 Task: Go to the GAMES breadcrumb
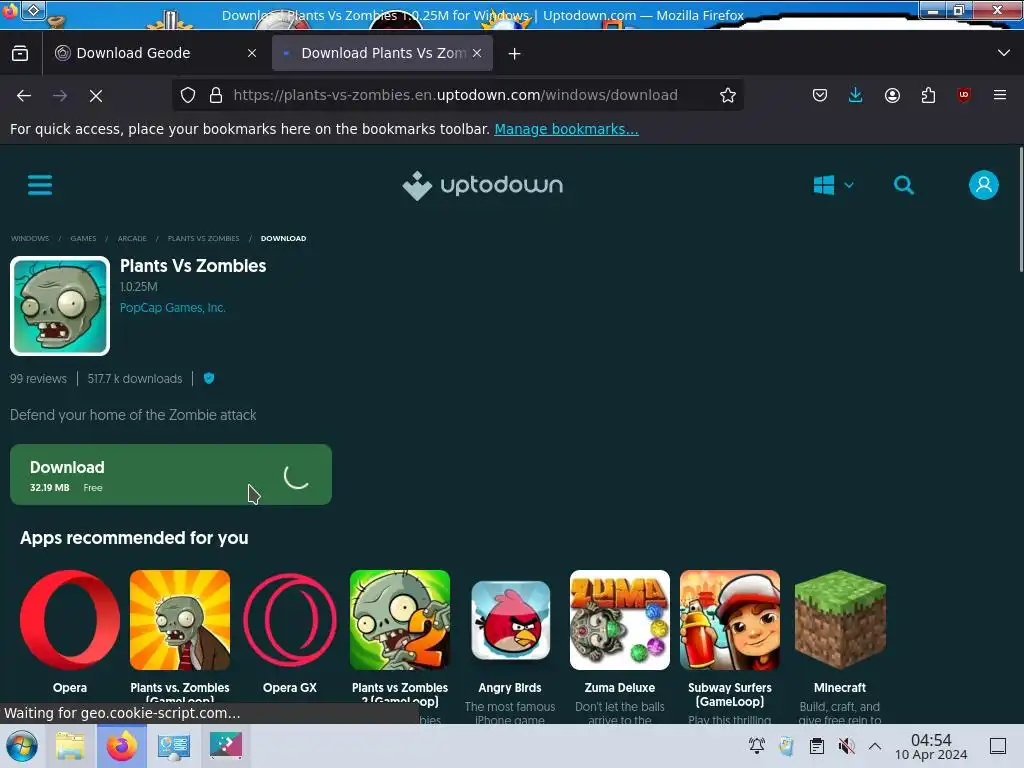click(83, 238)
